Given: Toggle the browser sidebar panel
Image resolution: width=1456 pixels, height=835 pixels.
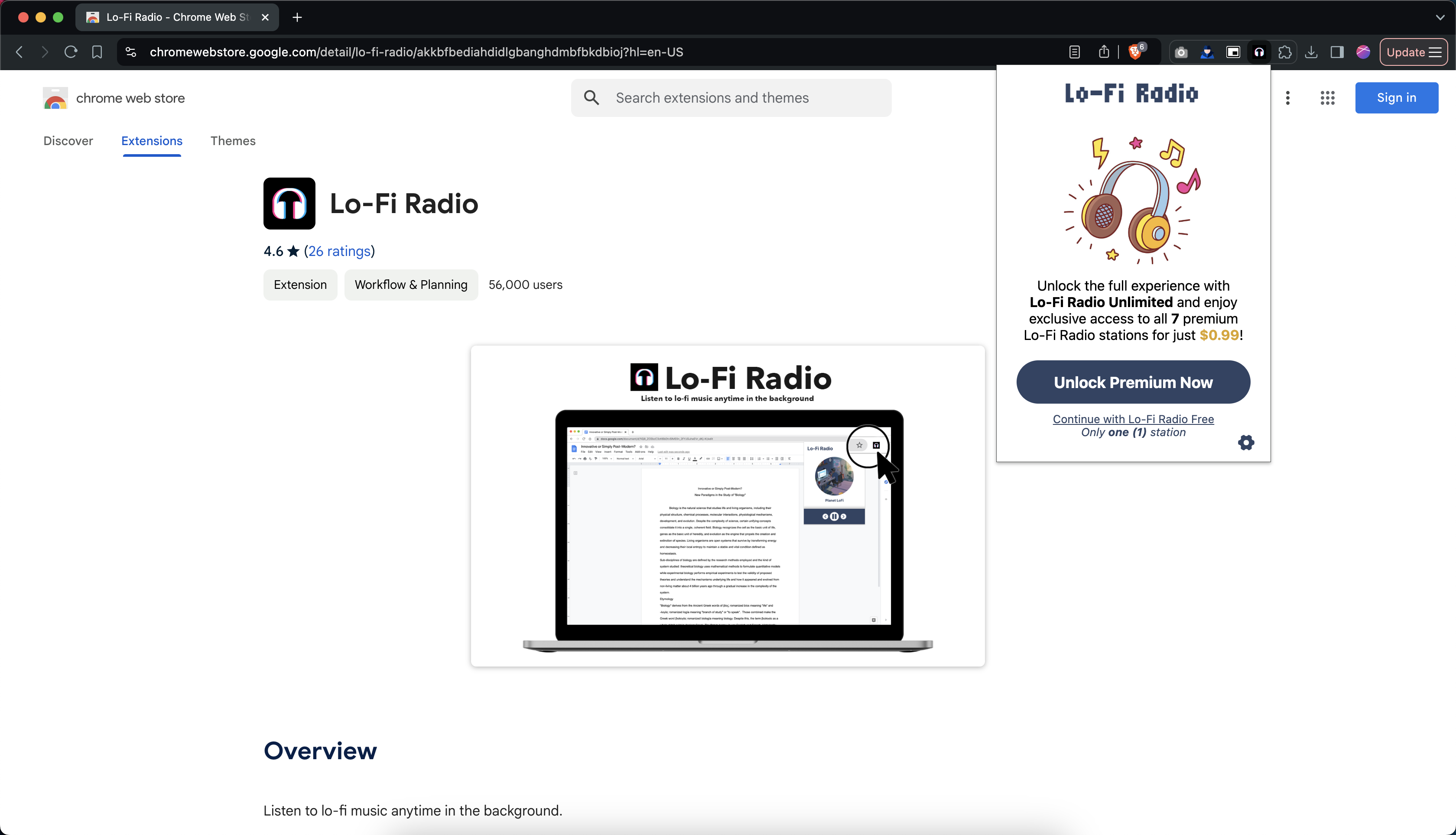Looking at the screenshot, I should tap(1337, 52).
